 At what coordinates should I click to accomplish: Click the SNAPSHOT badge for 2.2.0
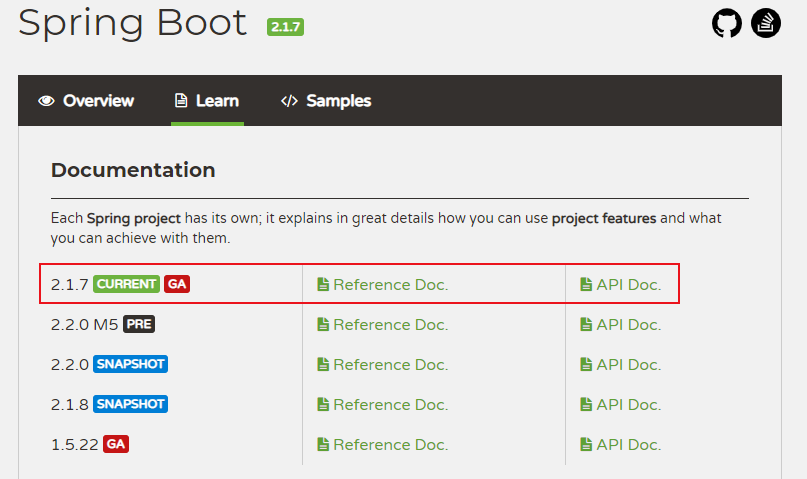tap(130, 364)
